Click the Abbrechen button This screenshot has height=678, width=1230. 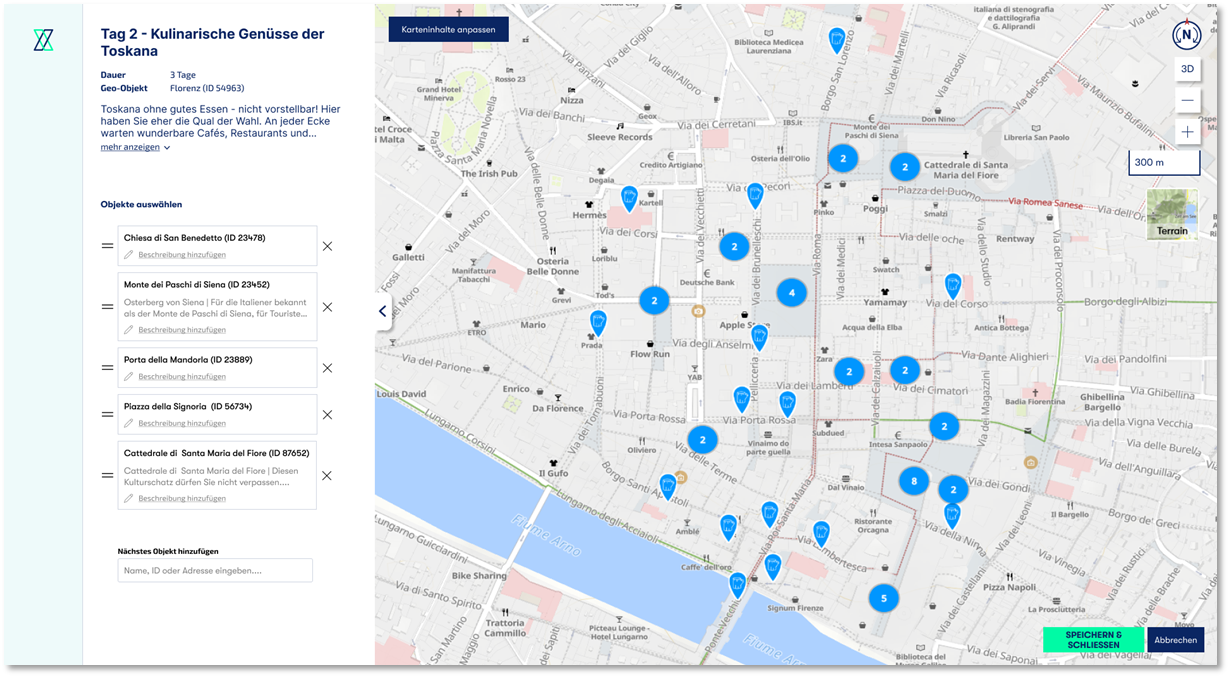click(1175, 640)
